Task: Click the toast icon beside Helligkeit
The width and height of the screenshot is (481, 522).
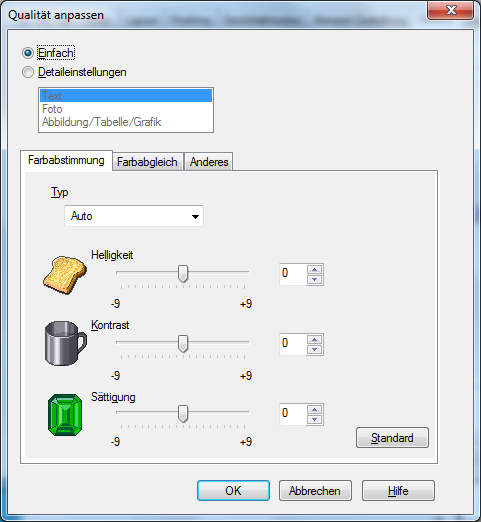Action: 65,275
